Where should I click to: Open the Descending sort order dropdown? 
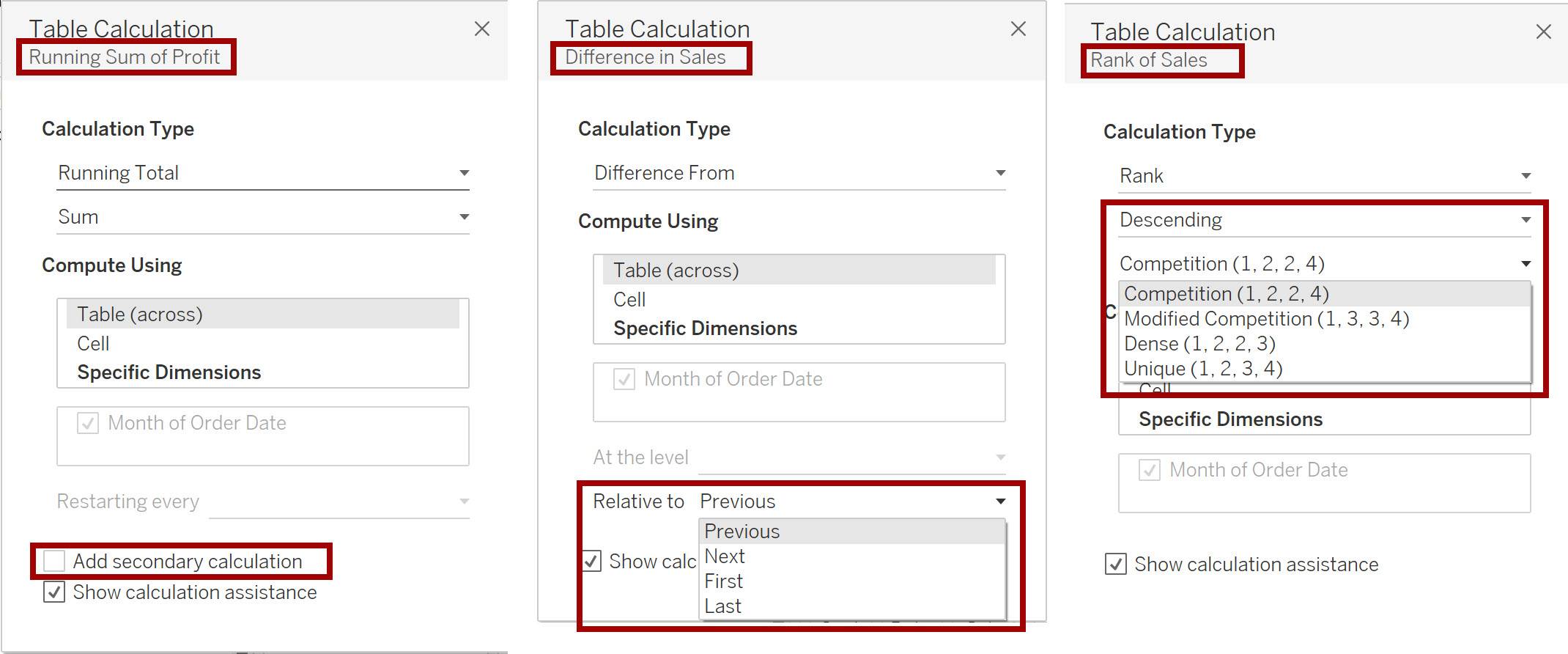(x=1325, y=220)
